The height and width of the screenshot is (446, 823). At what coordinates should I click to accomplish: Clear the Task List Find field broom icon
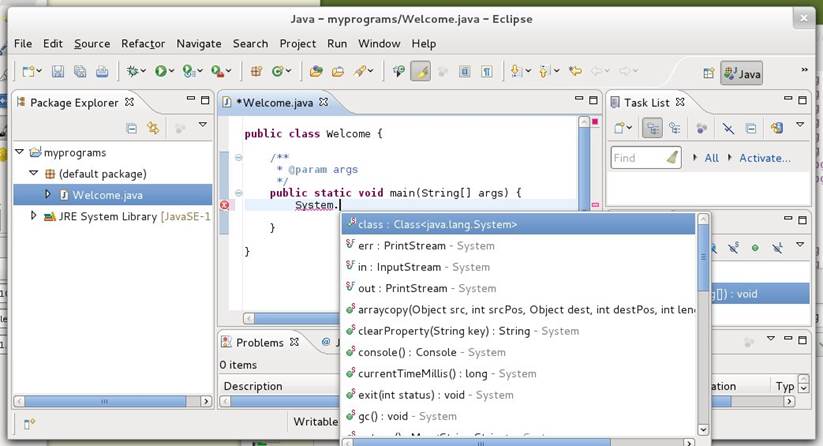[672, 157]
